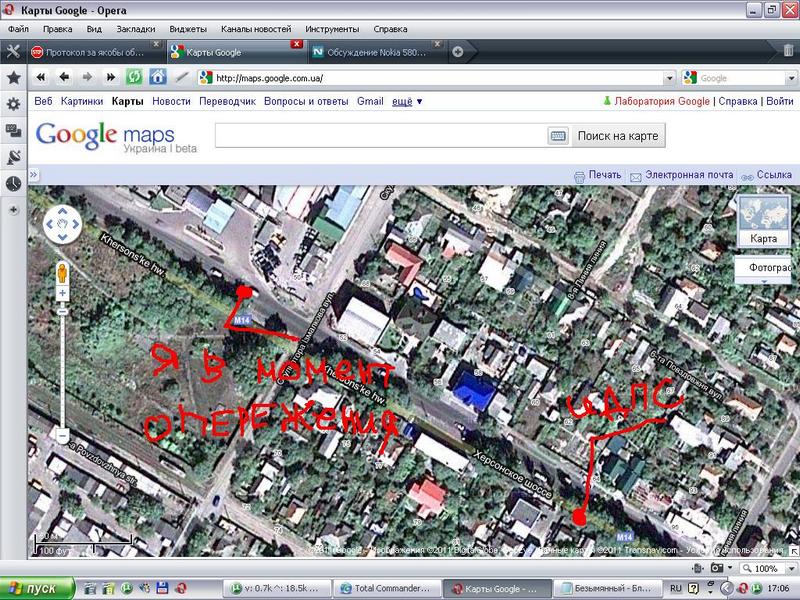Switch to the Обсуждение Nokia 580 tab
800x600 pixels.
tap(376, 52)
